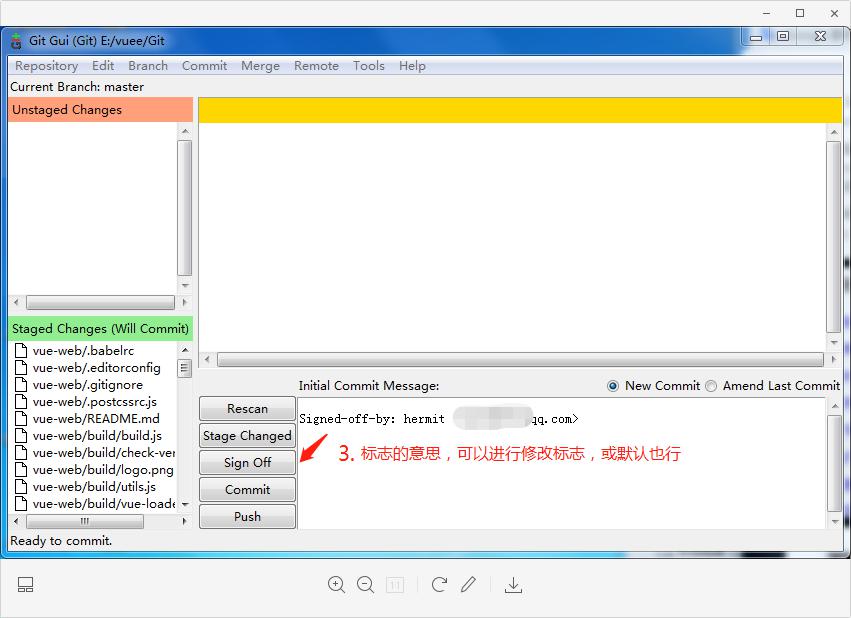
Task: Click the zoom out magnifier icon
Action: tap(365, 584)
